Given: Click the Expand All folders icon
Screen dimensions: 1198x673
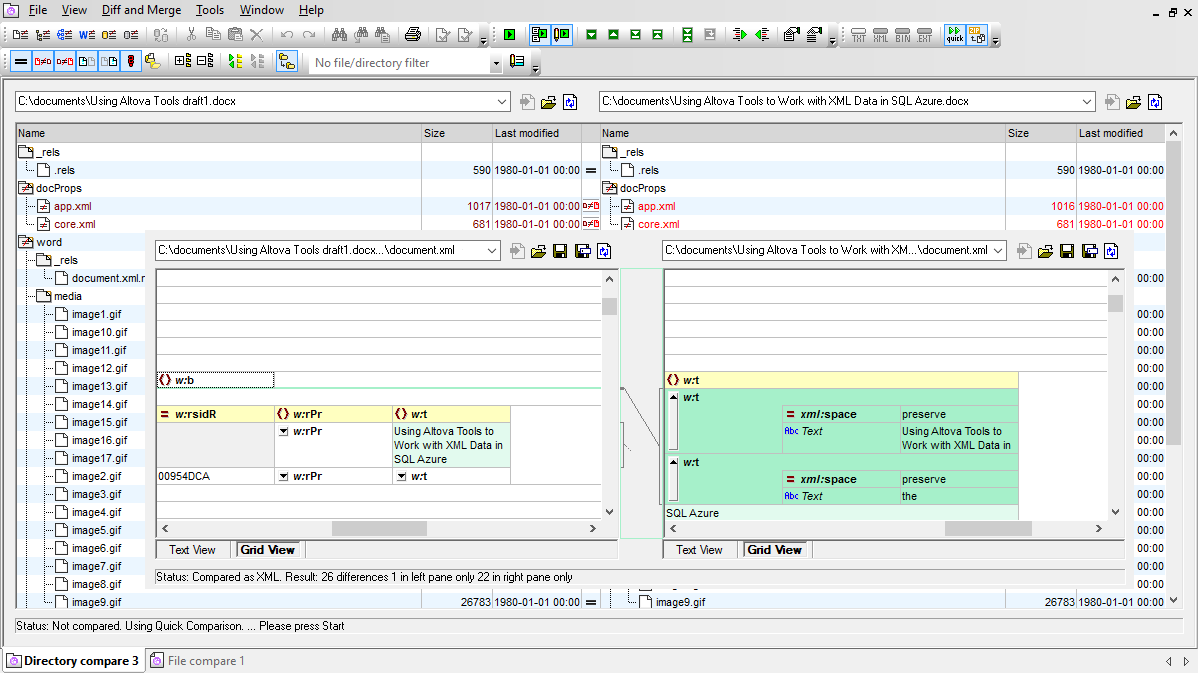Looking at the screenshot, I should point(183,61).
